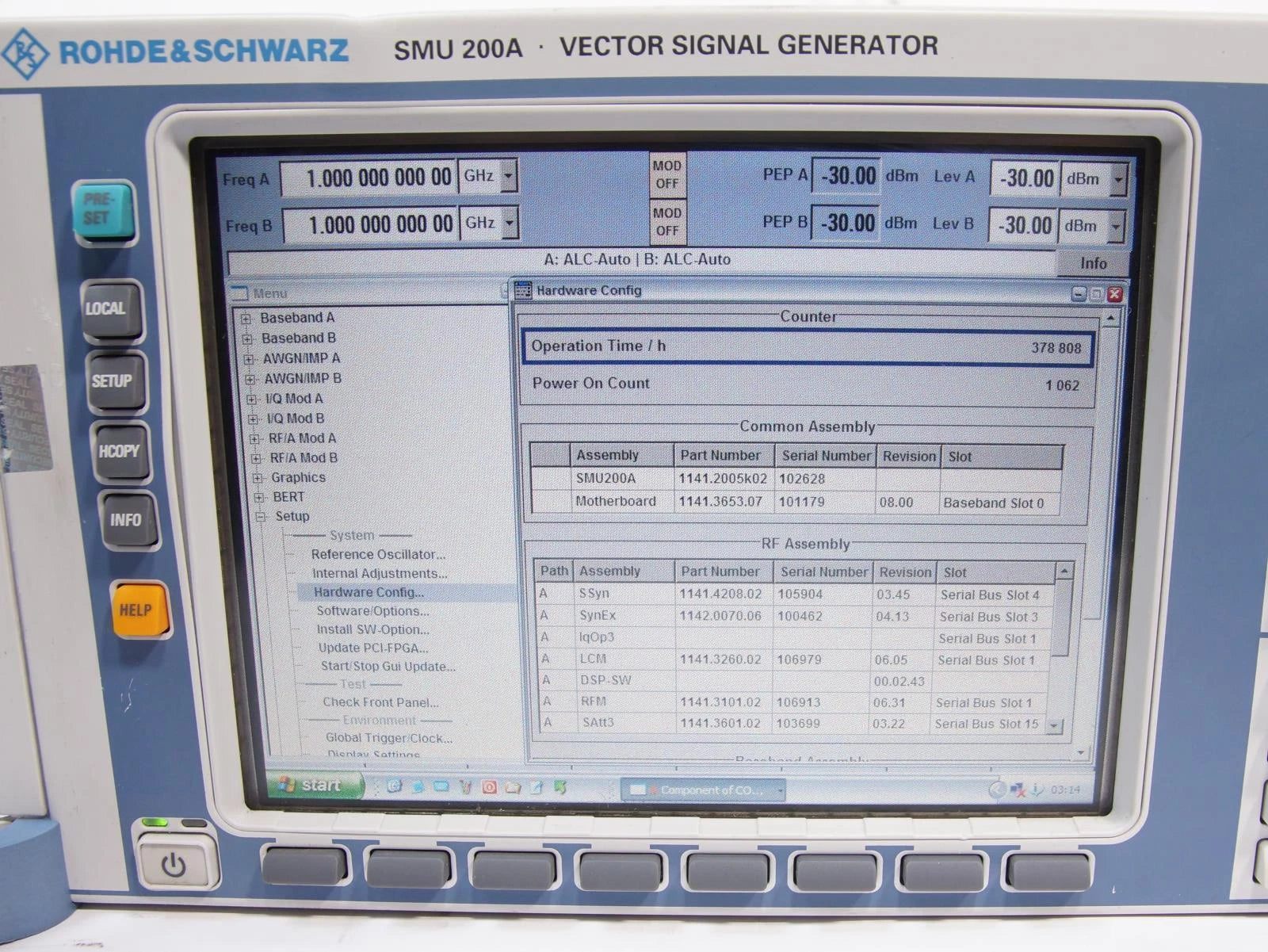Click the Lev A level field
Image resolution: width=1268 pixels, height=952 pixels.
click(1025, 179)
